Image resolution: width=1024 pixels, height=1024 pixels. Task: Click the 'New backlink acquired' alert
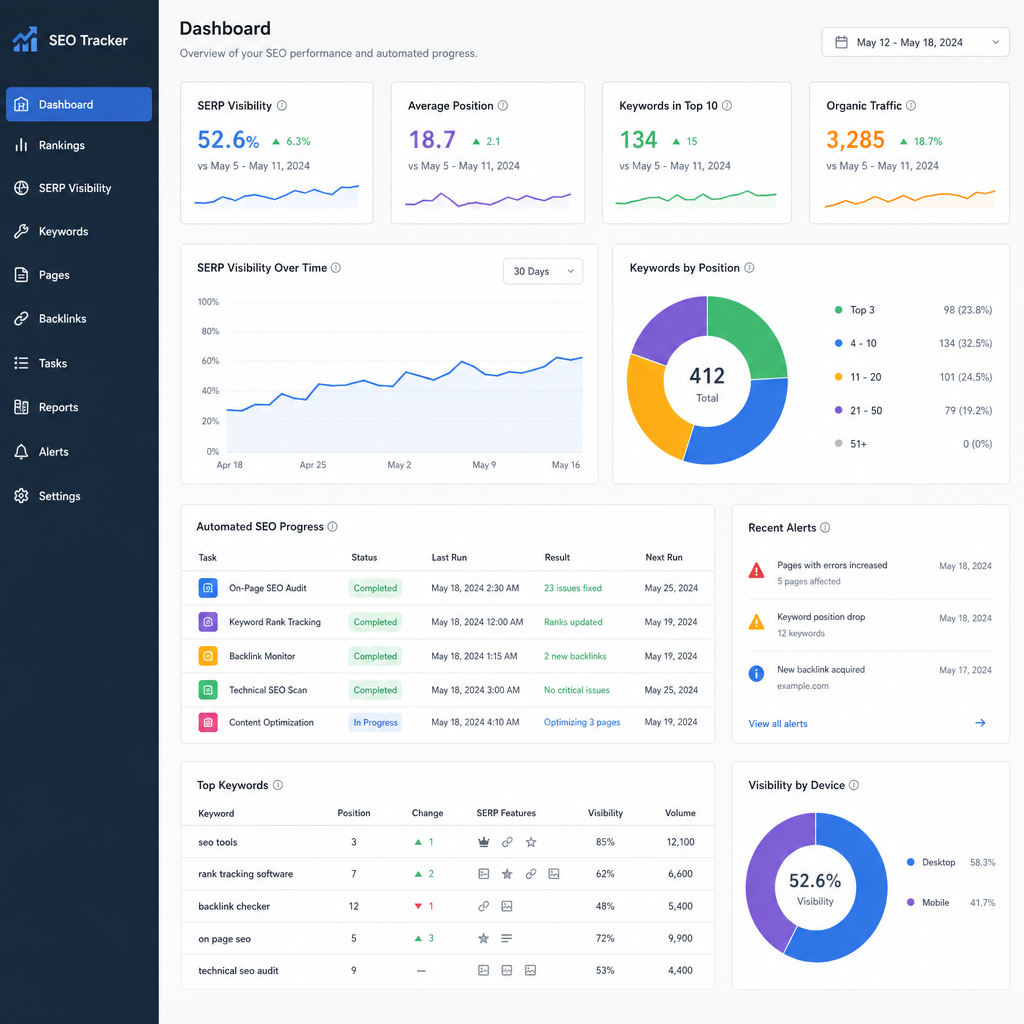pos(821,670)
